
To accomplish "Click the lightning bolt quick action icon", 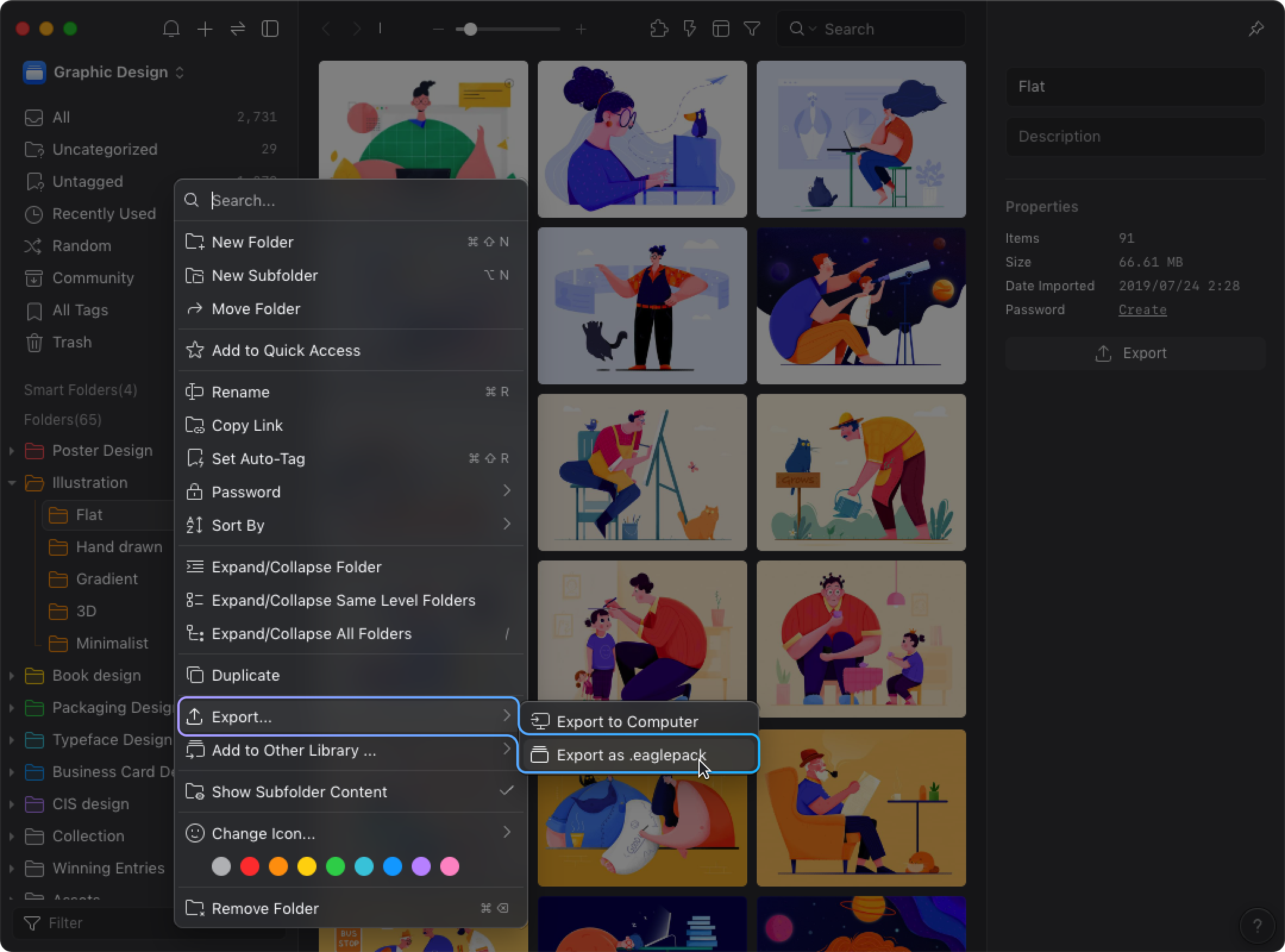I will coord(688,28).
